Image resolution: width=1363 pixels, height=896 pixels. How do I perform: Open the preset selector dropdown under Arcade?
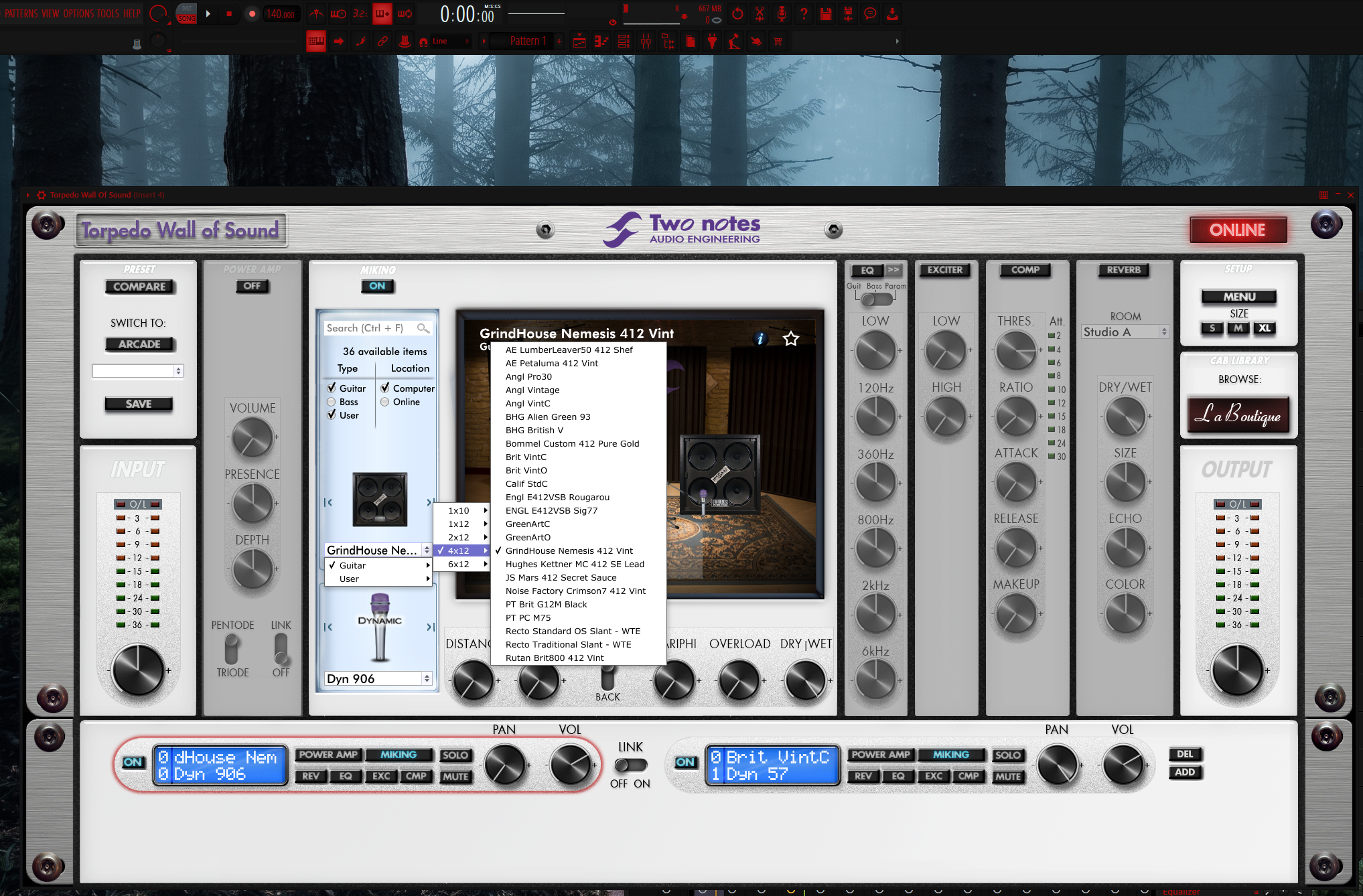tap(137, 371)
